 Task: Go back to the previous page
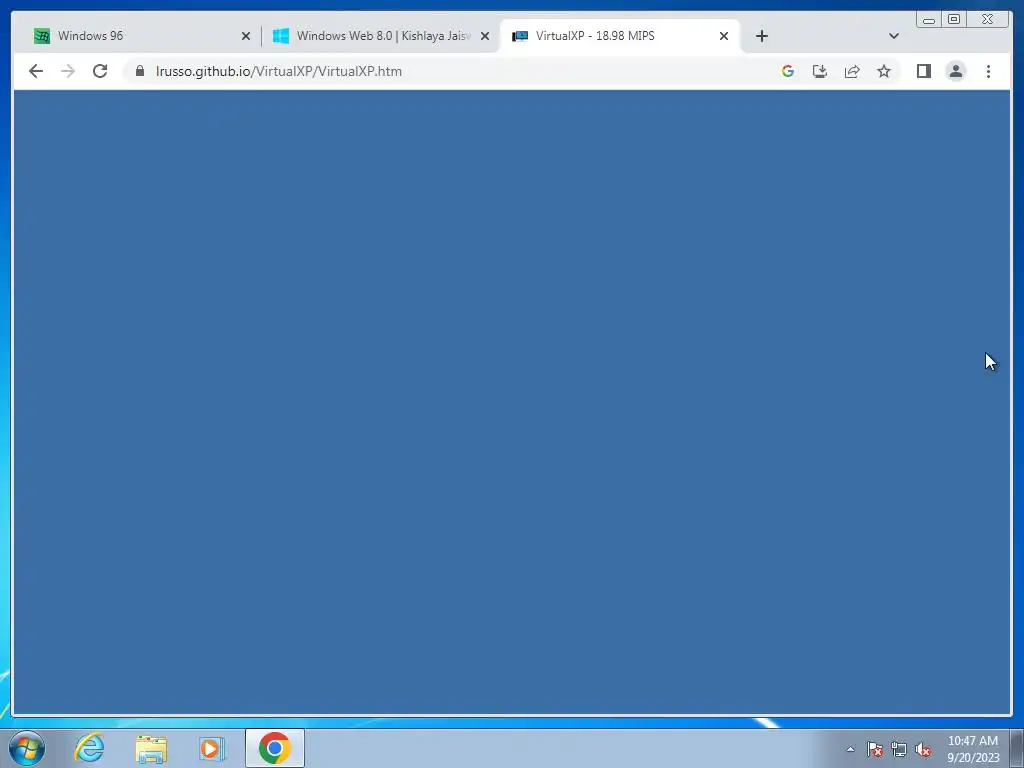click(x=36, y=71)
